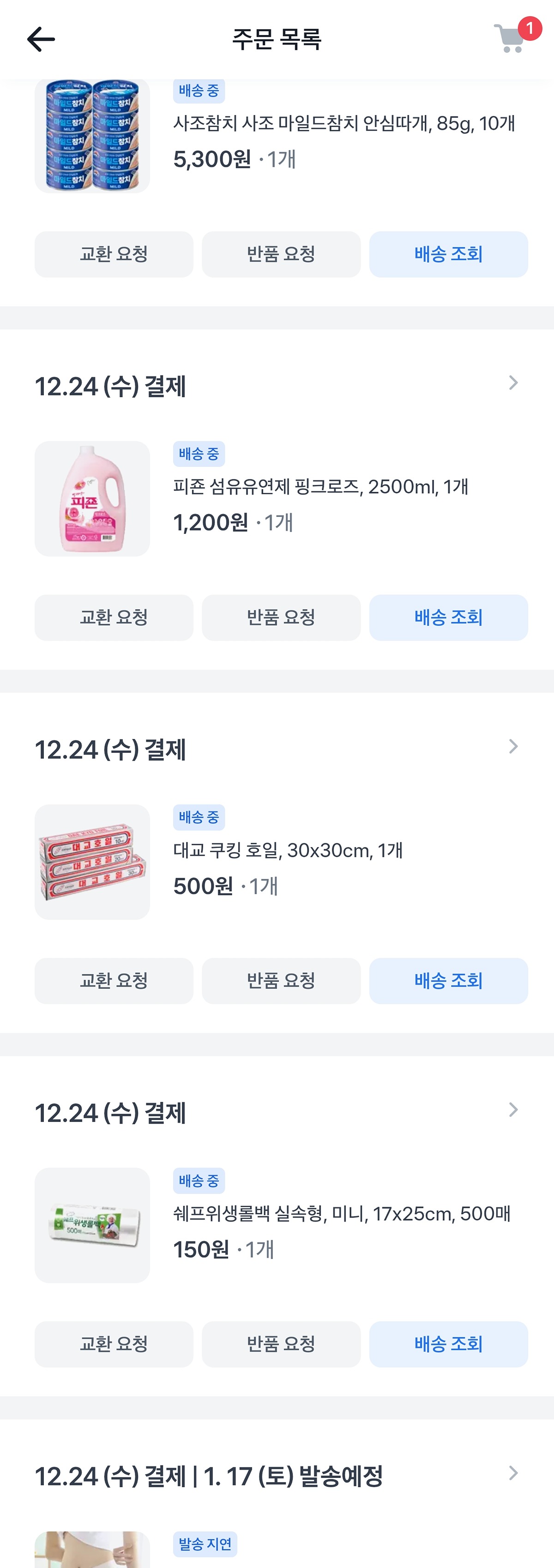Open the Pigeon pink rose softener thumbnail
This screenshot has height=1568, width=554.
pos(92,498)
